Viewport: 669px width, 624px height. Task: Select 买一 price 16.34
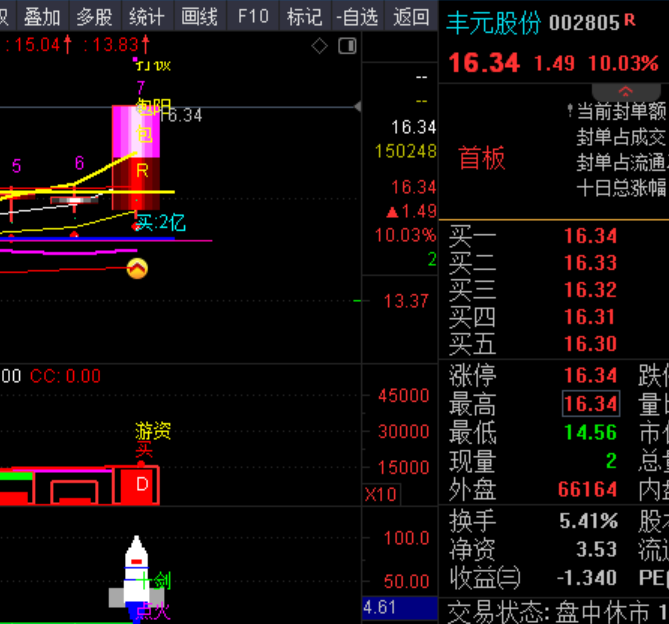point(590,236)
